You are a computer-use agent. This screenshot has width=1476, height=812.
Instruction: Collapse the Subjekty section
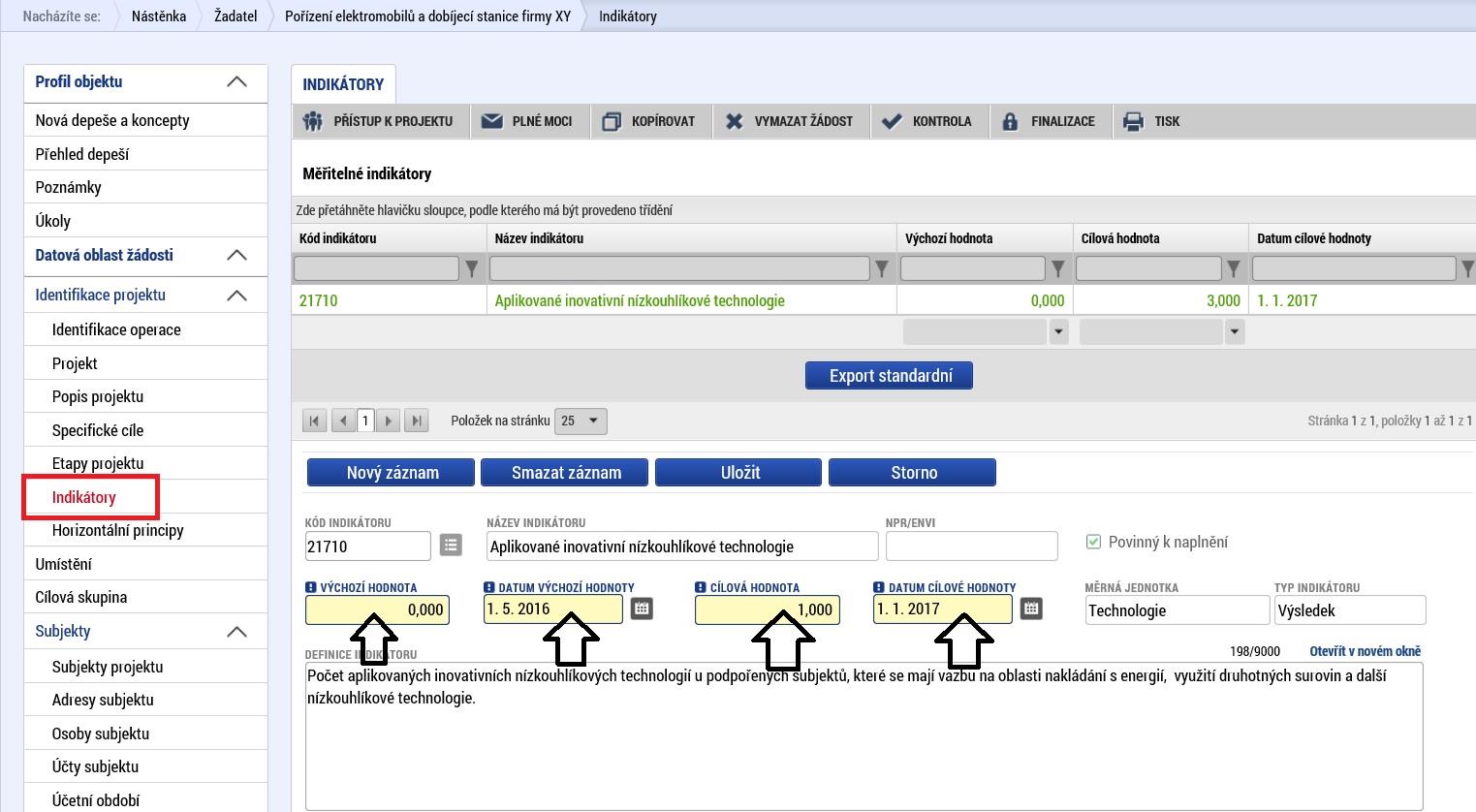point(236,632)
